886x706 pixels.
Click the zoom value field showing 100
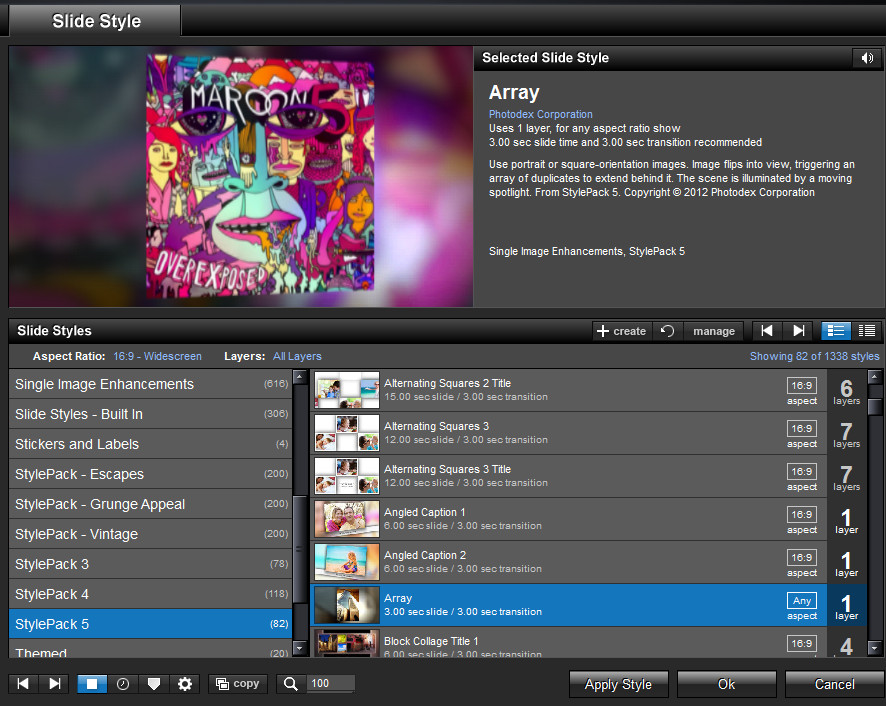[331, 683]
